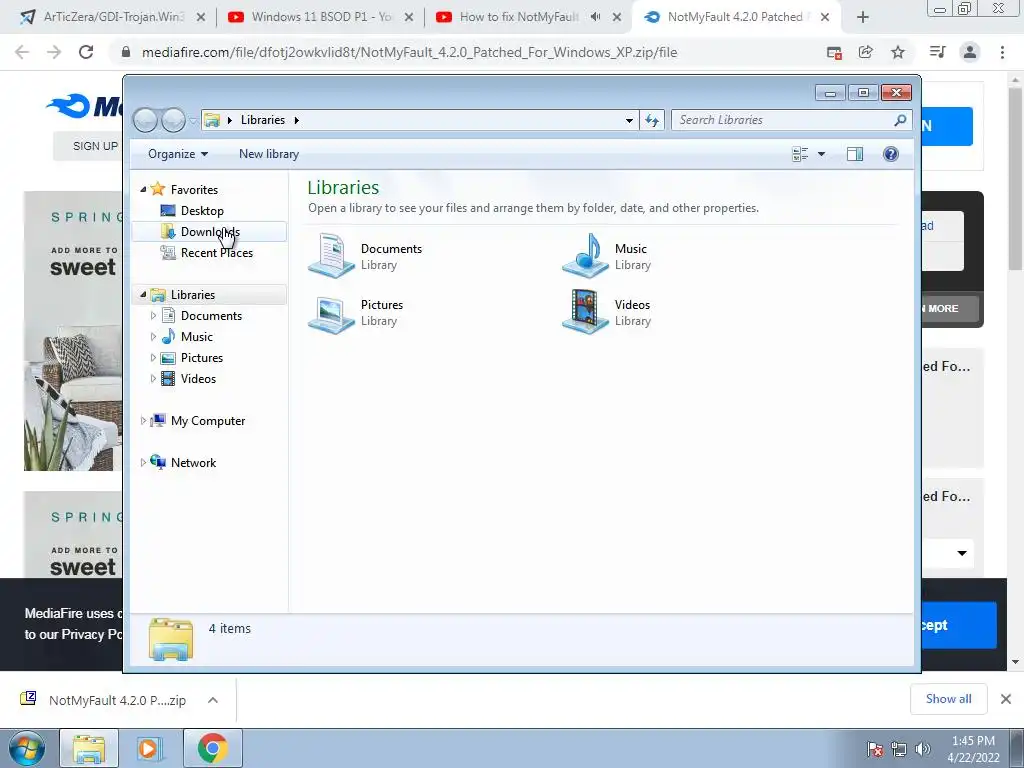Image resolution: width=1024 pixels, height=768 pixels.
Task: Reload the MediaFire page
Action: (86, 52)
